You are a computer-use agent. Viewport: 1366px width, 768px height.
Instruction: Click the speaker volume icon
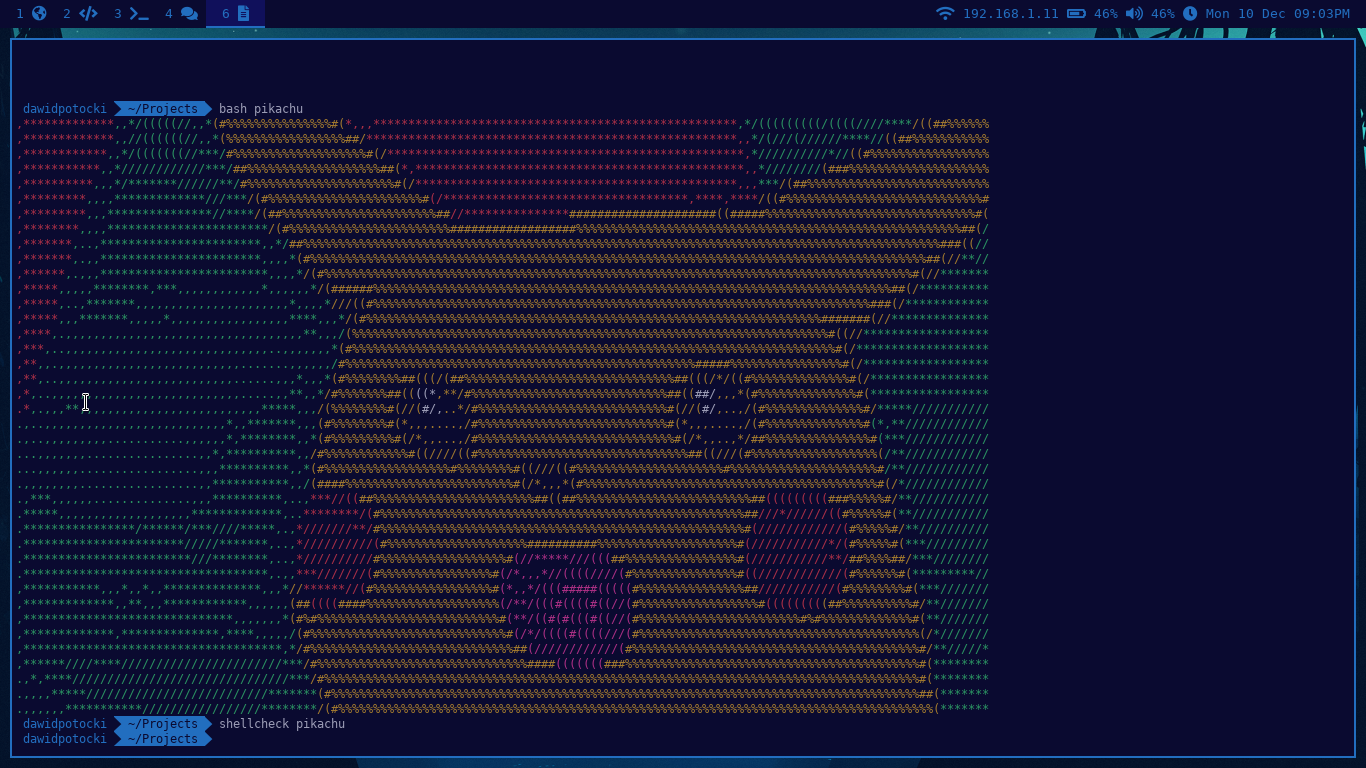tap(1134, 14)
